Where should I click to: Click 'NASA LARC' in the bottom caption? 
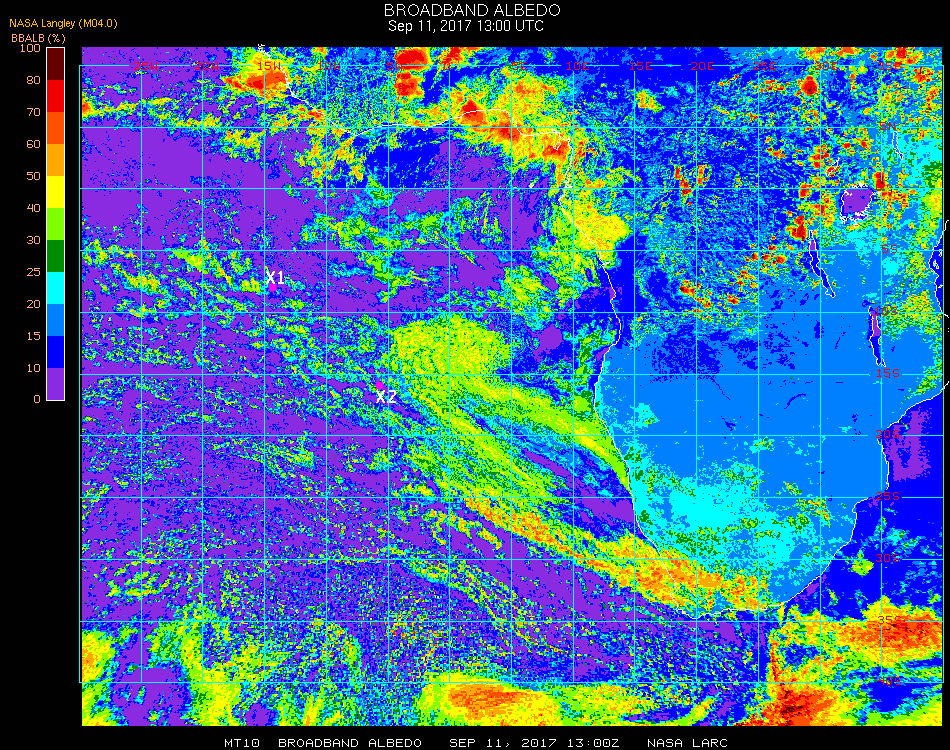coord(687,743)
